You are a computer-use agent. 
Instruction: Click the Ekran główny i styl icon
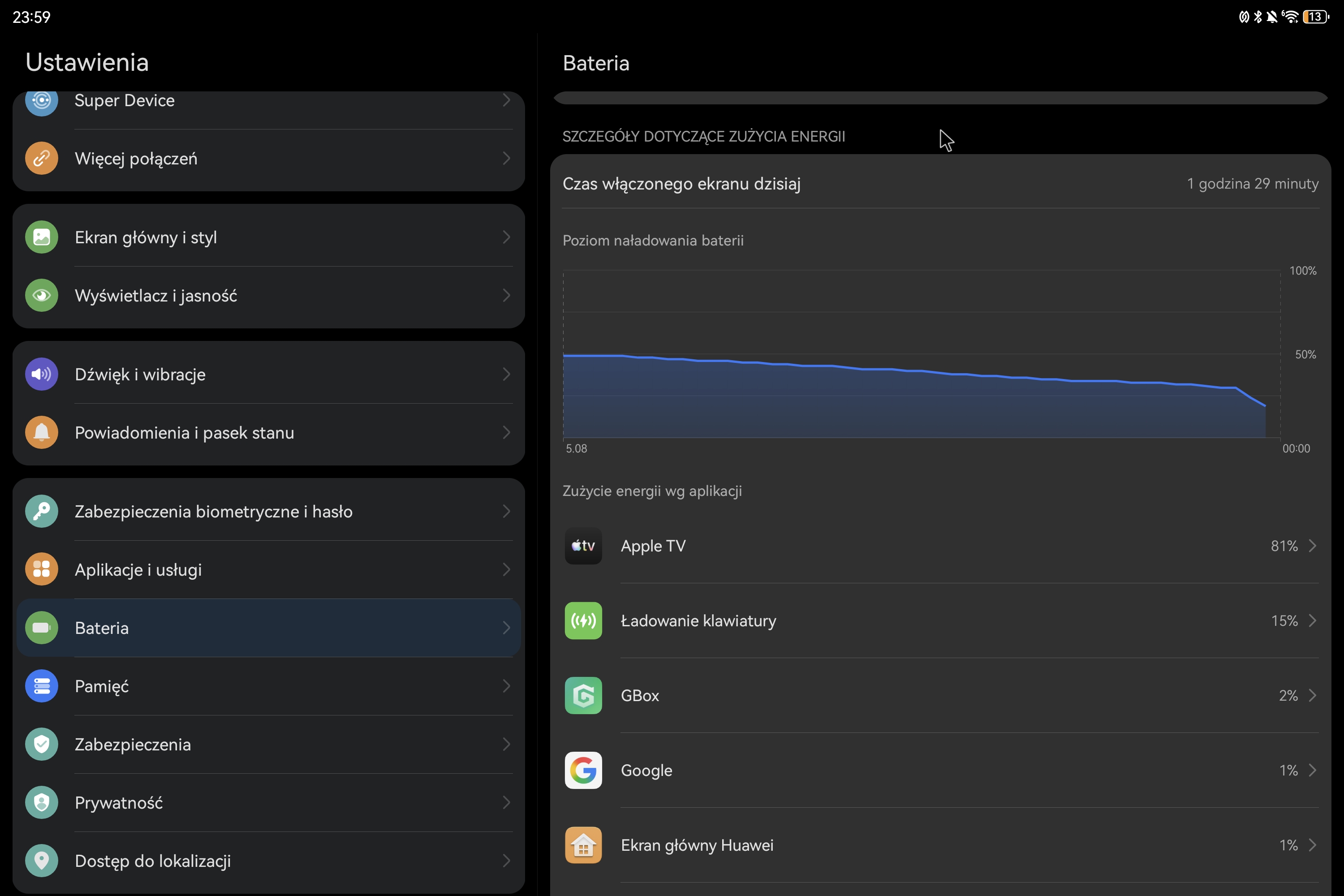[x=41, y=237]
